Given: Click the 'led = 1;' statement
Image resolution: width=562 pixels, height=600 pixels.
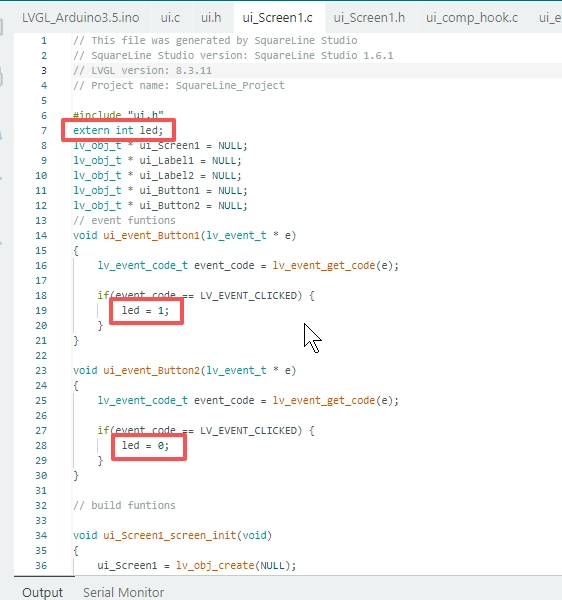Looking at the screenshot, I should pyautogui.click(x=145, y=310).
